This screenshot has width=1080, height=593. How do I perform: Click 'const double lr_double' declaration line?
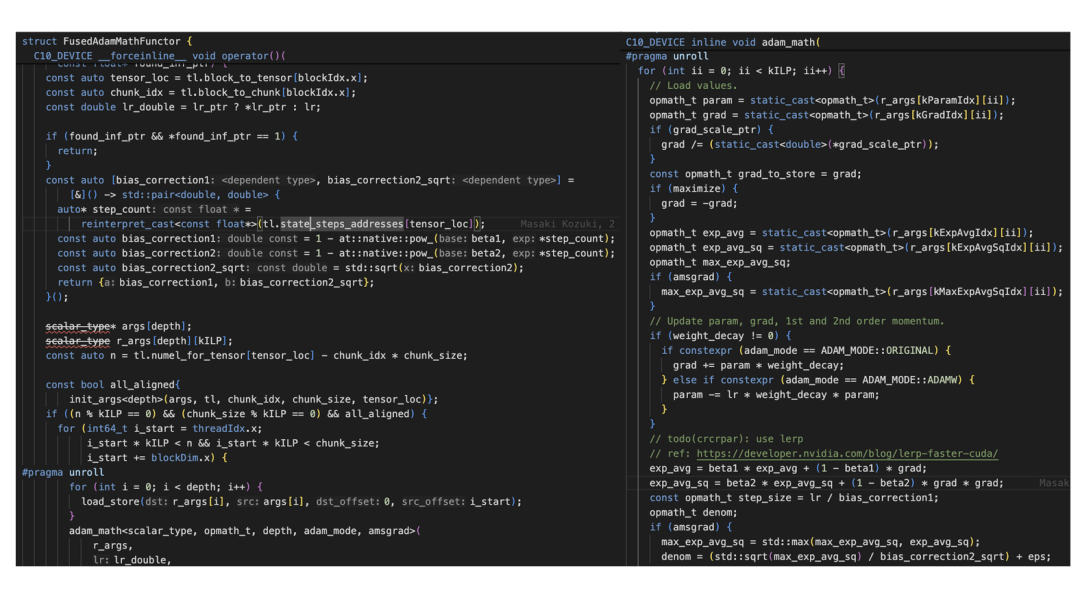183,107
